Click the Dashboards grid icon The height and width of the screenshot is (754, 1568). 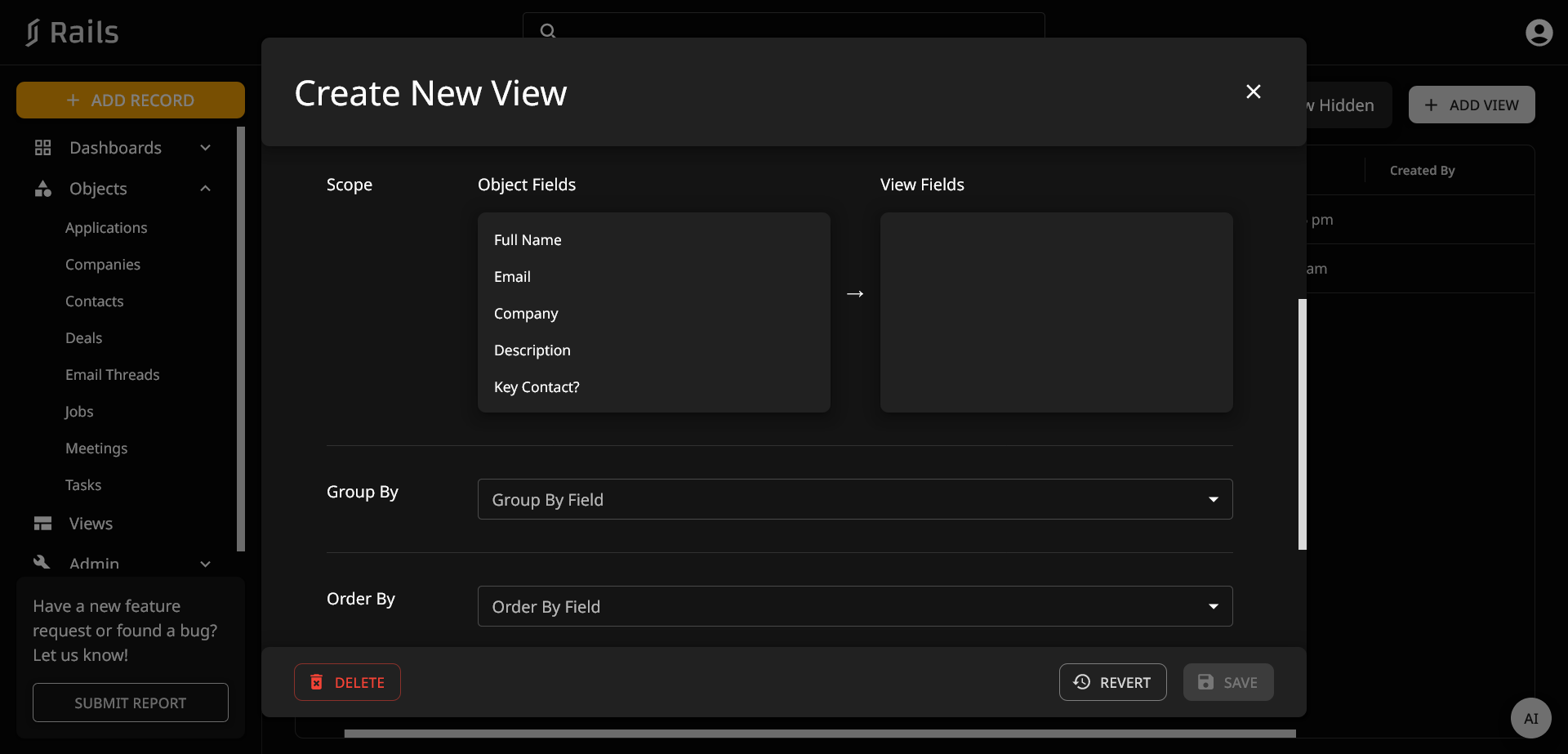(42, 148)
